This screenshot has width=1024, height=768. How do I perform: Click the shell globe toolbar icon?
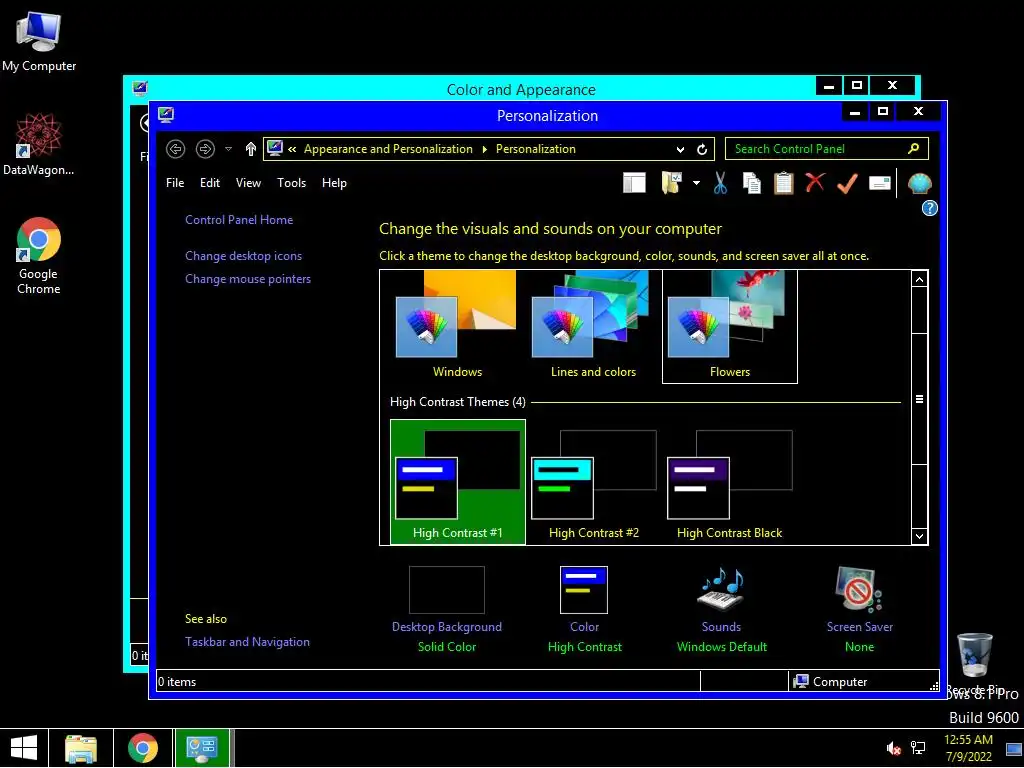(919, 184)
